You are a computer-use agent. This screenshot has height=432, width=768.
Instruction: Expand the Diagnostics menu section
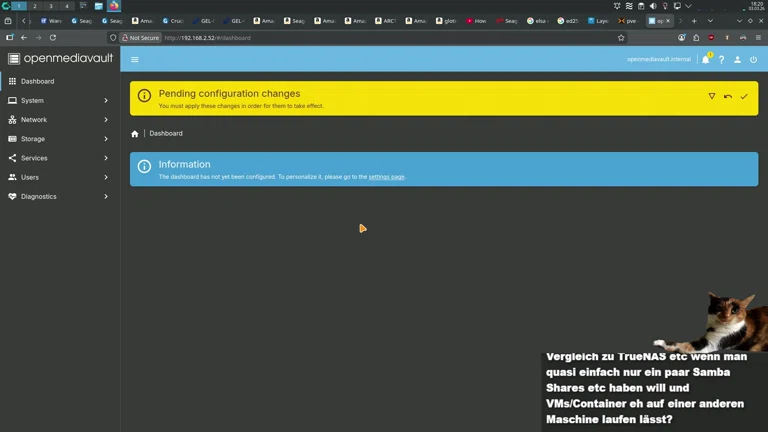59,197
